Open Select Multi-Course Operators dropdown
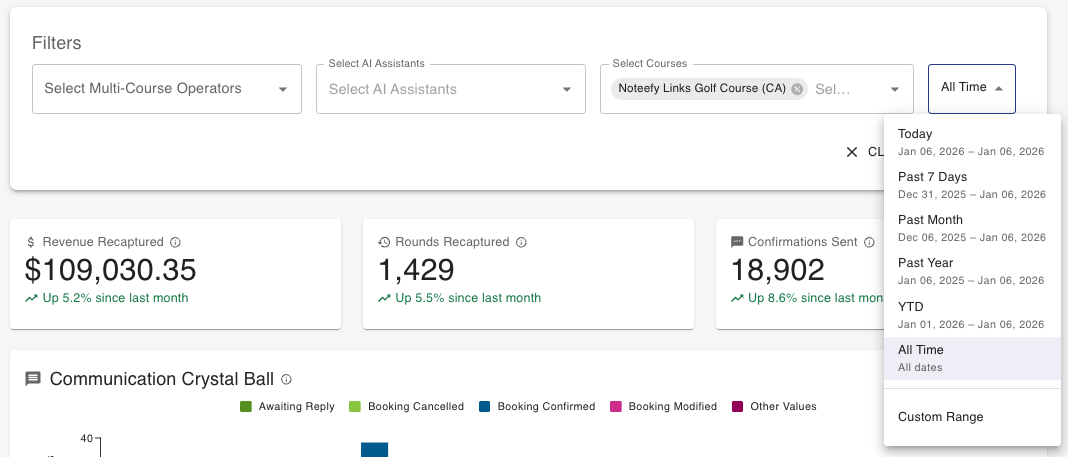The height and width of the screenshot is (457, 1068). tap(167, 89)
